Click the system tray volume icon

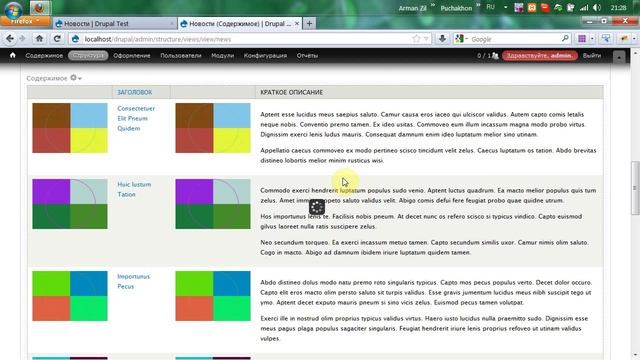(x=597, y=7)
